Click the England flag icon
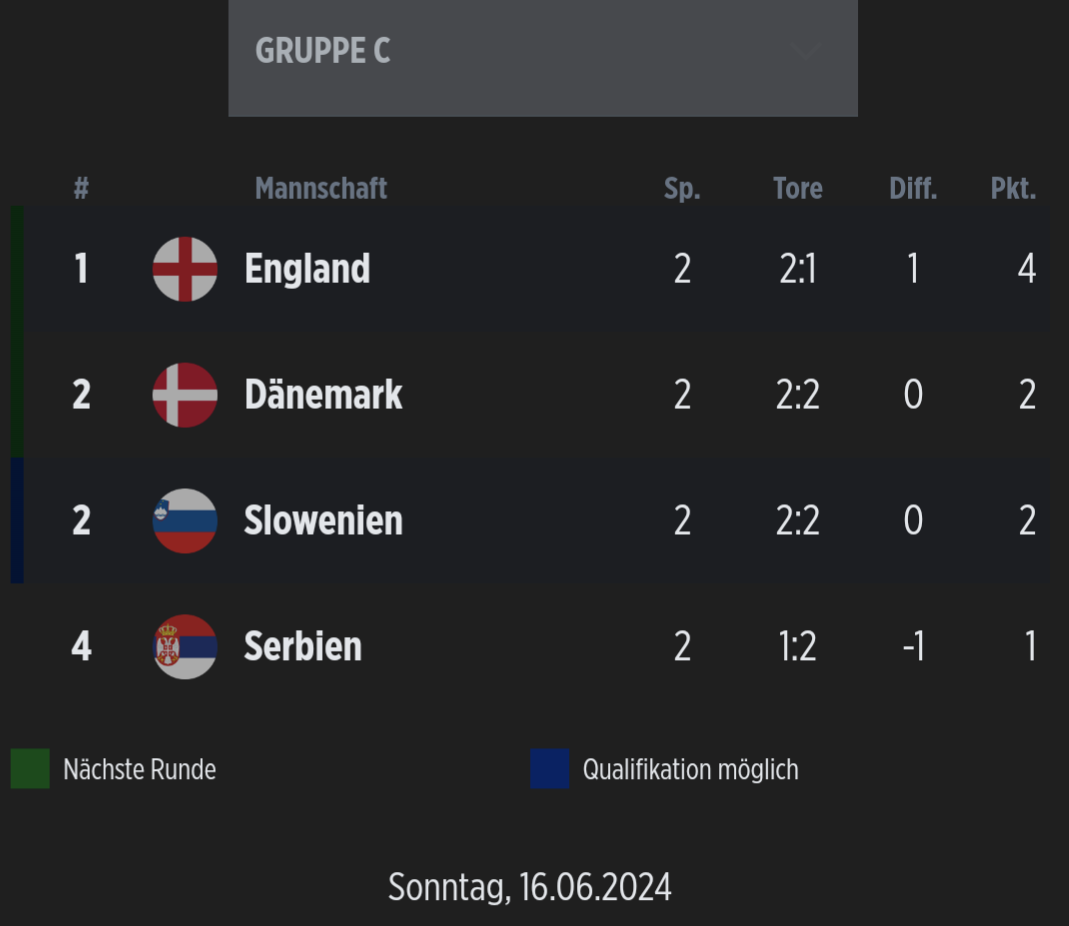This screenshot has width=1069, height=926. (x=185, y=269)
